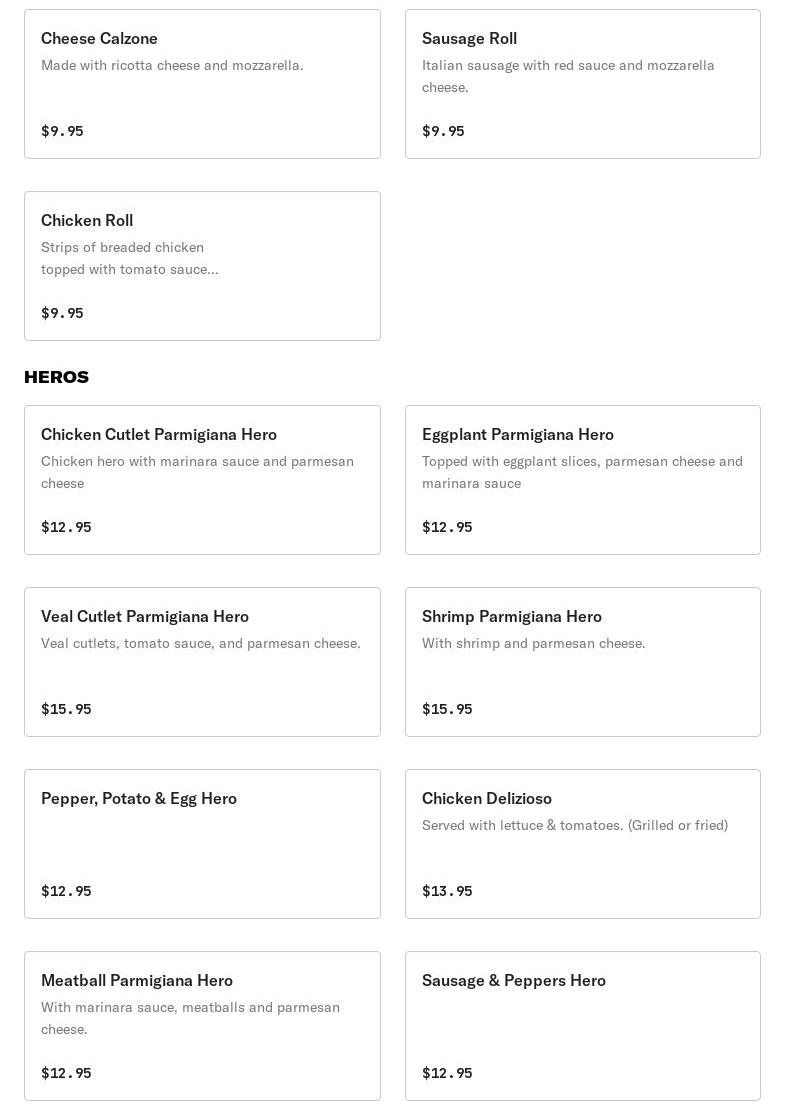
Task: Select the Sausage Roll card
Action: click(x=582, y=84)
